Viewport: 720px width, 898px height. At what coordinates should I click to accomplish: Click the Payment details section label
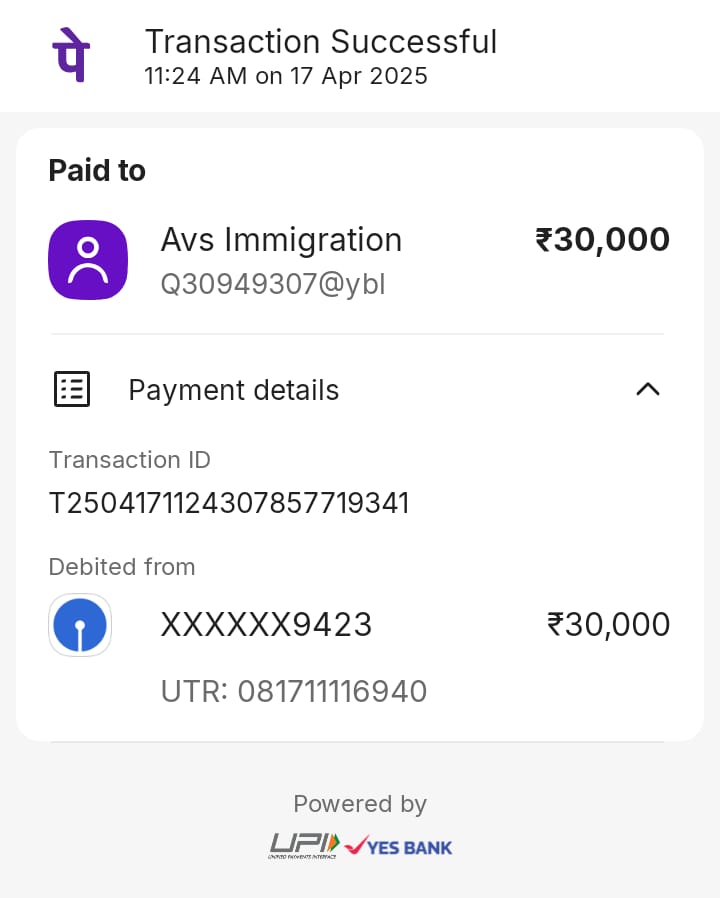[234, 390]
